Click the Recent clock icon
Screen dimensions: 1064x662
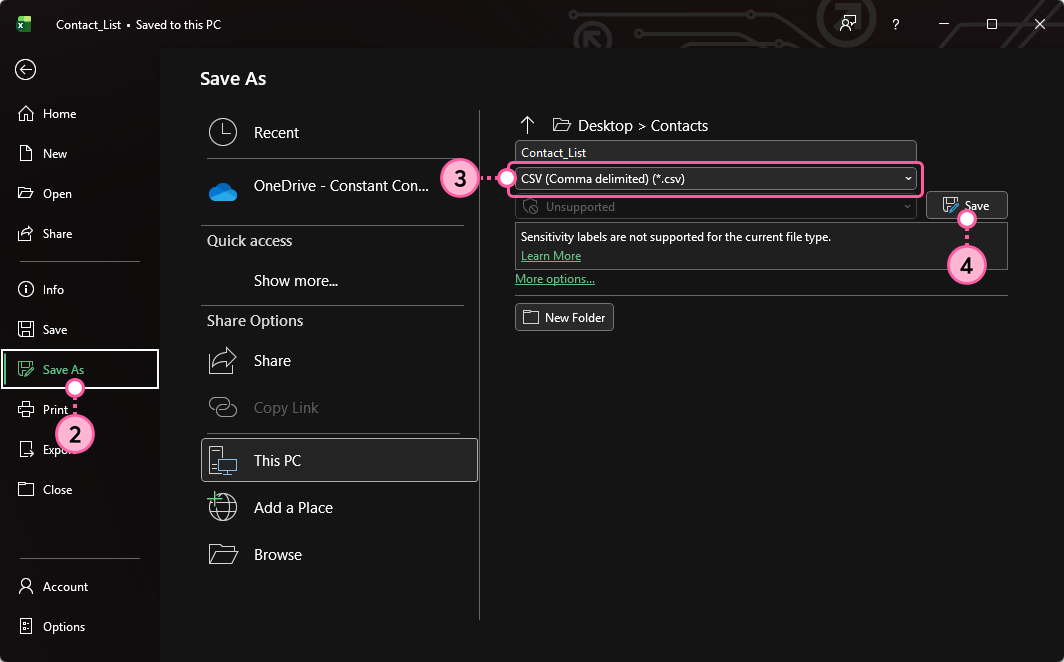pos(222,132)
